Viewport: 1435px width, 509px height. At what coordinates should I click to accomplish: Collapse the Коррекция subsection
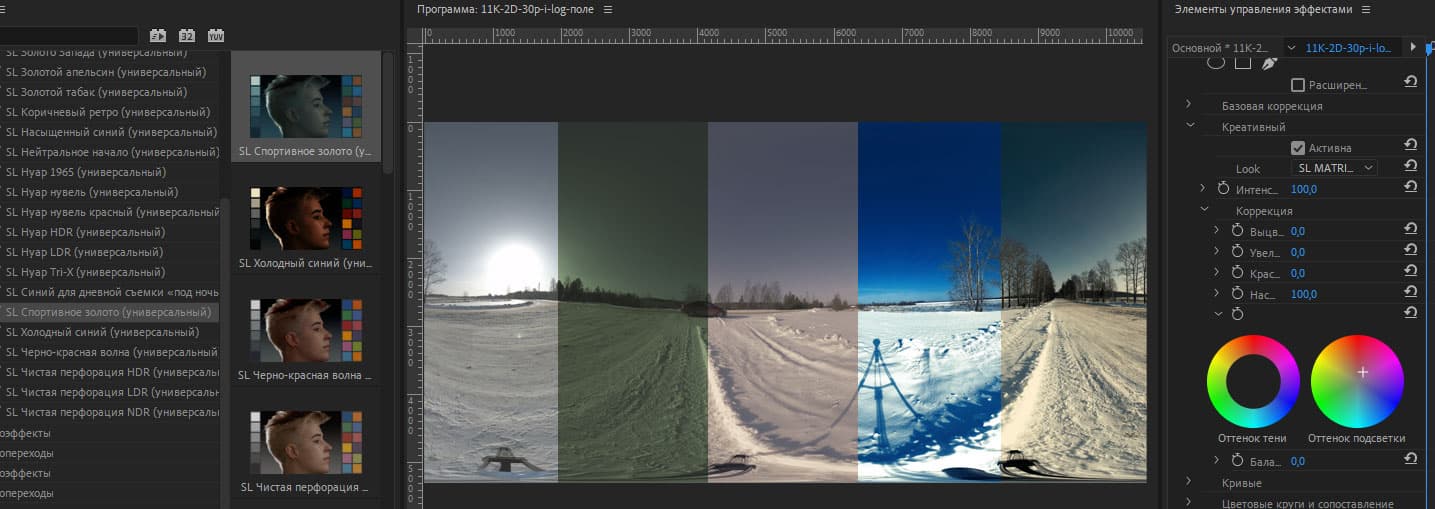1204,210
